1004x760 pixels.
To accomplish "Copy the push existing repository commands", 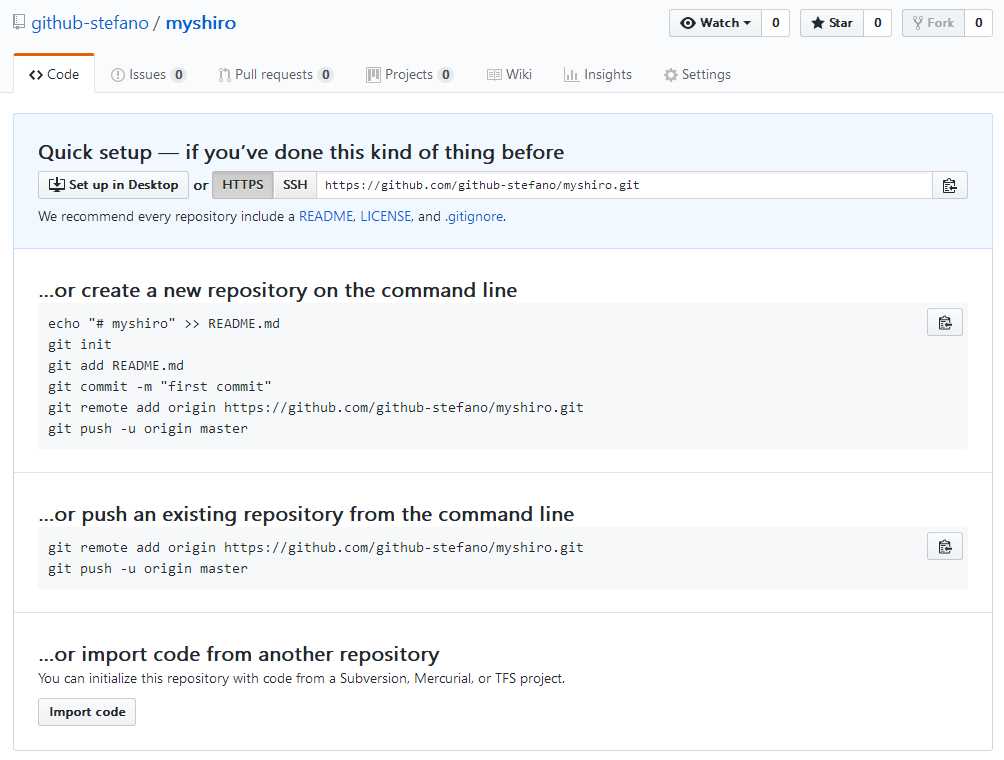I will (x=944, y=547).
